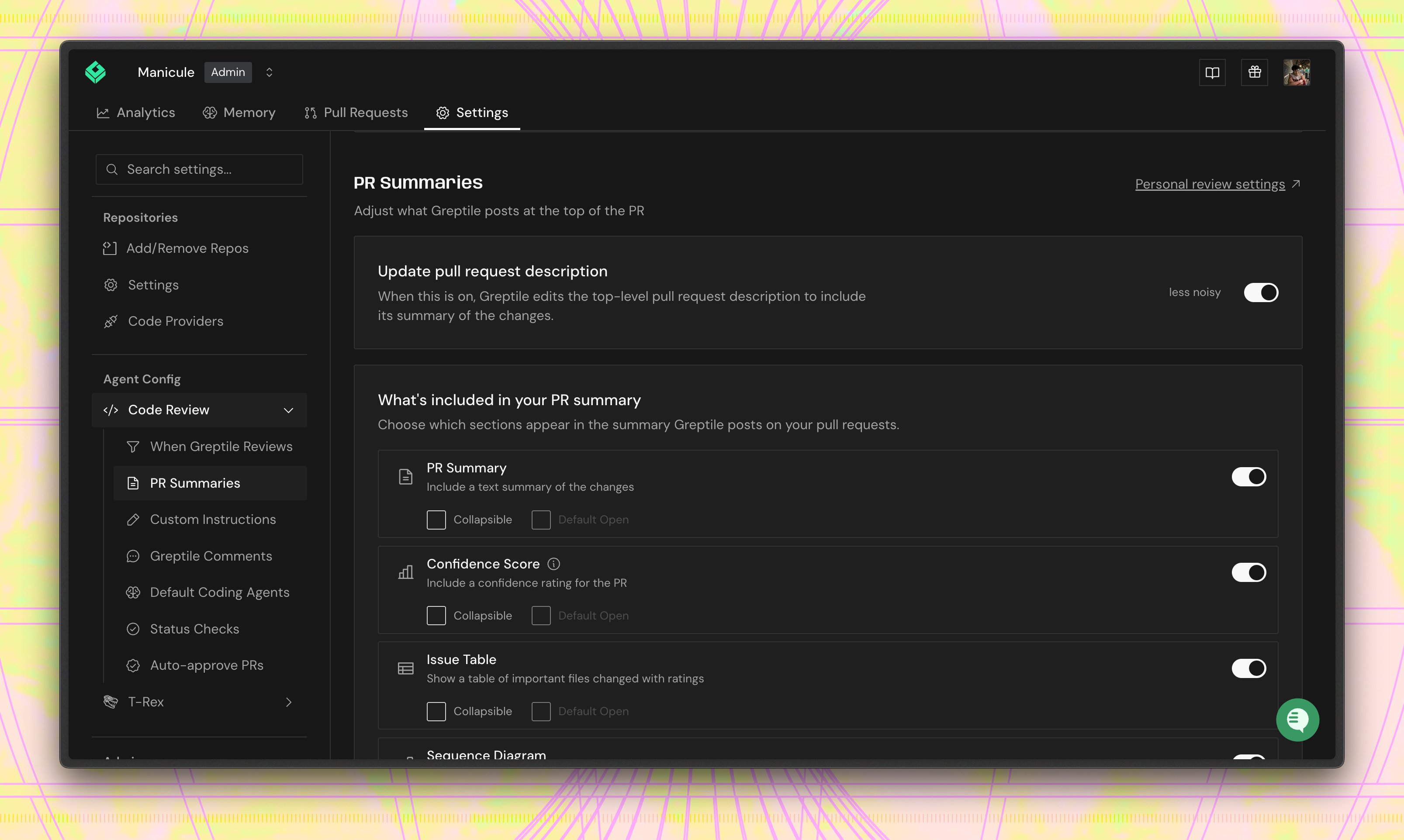The image size is (1404, 840).
Task: Open Code Providers page
Action: point(199,321)
